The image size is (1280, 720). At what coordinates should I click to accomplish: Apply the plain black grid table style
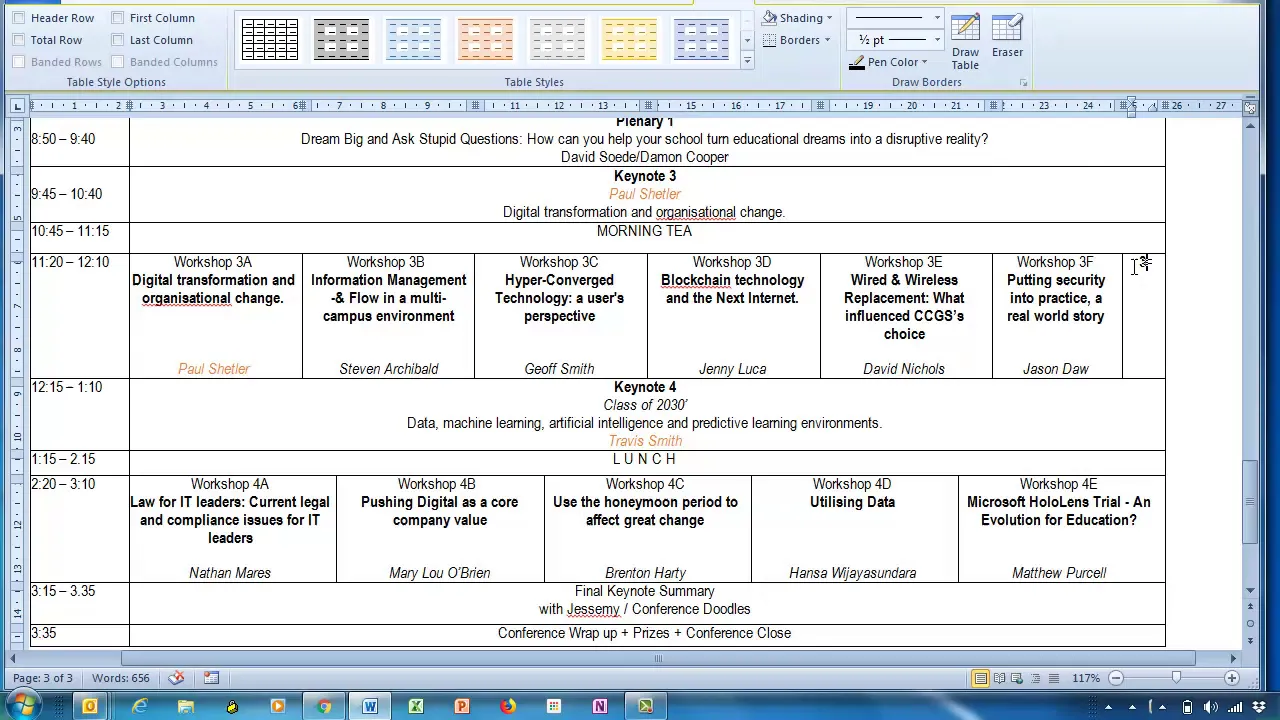pos(270,40)
